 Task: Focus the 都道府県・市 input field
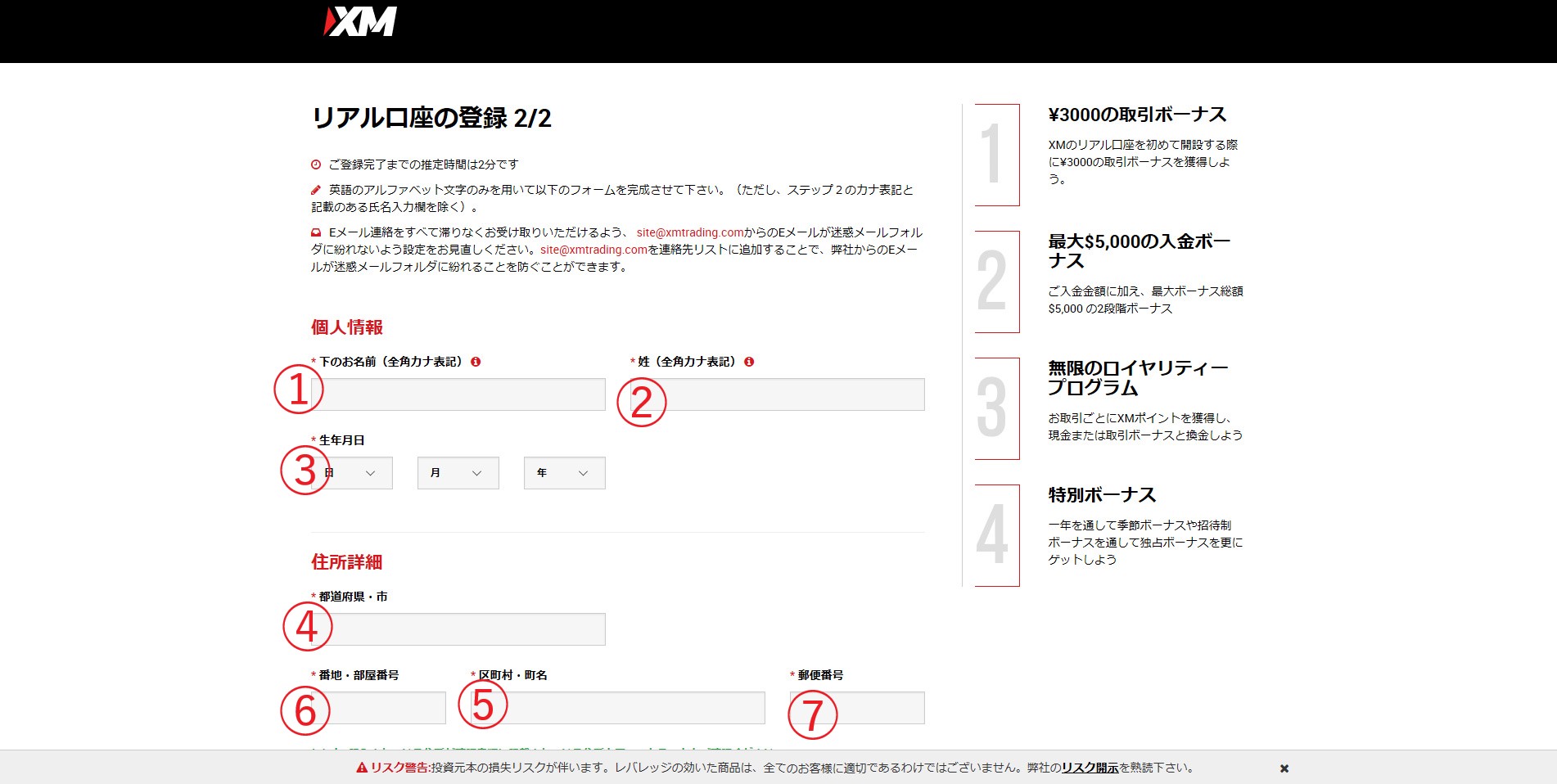(x=458, y=629)
